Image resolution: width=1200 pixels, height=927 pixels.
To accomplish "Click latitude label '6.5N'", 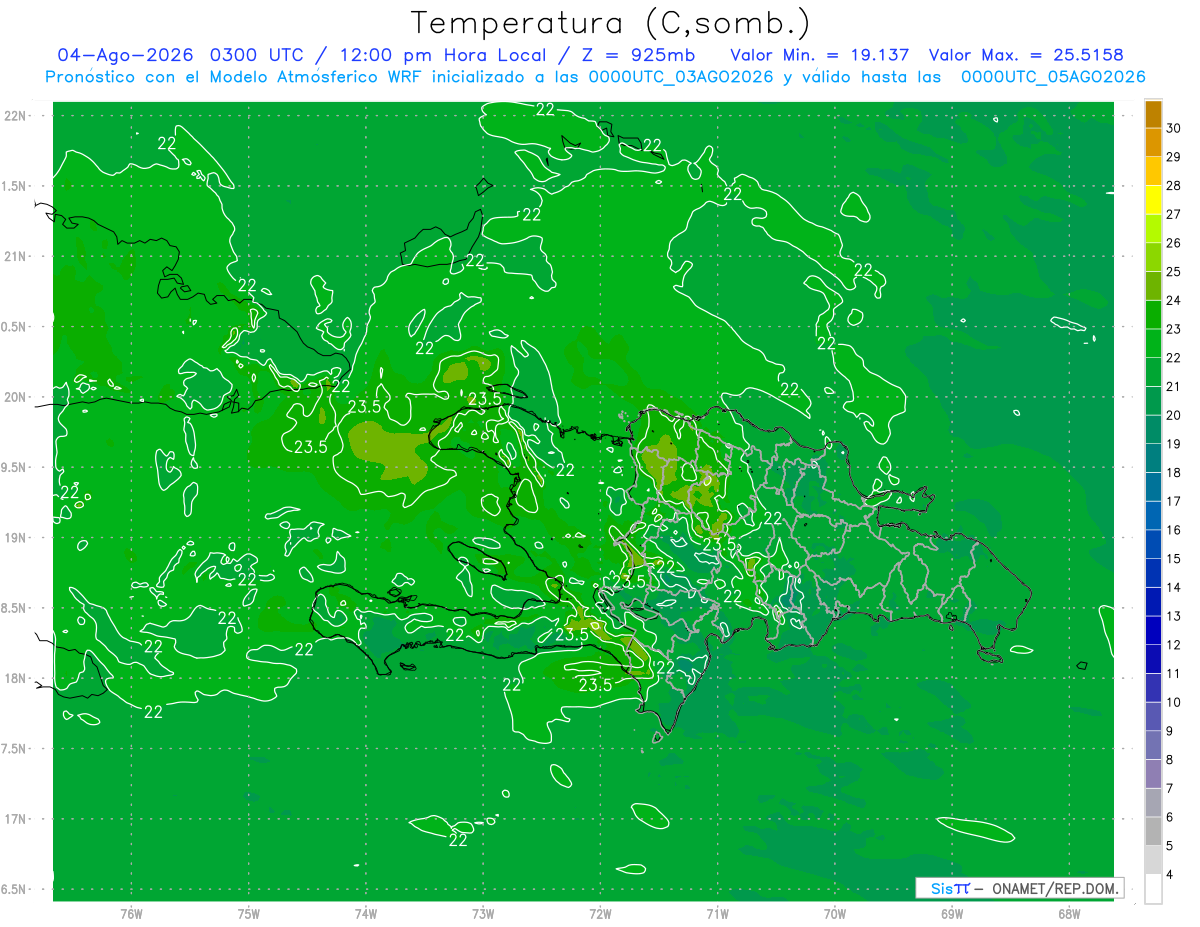I will (15, 889).
